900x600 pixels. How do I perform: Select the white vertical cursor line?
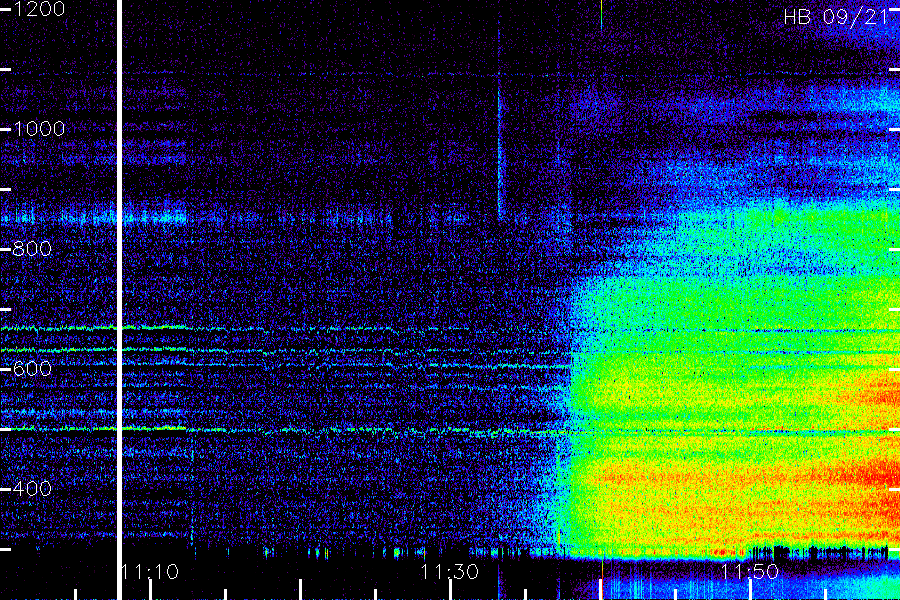click(x=119, y=300)
